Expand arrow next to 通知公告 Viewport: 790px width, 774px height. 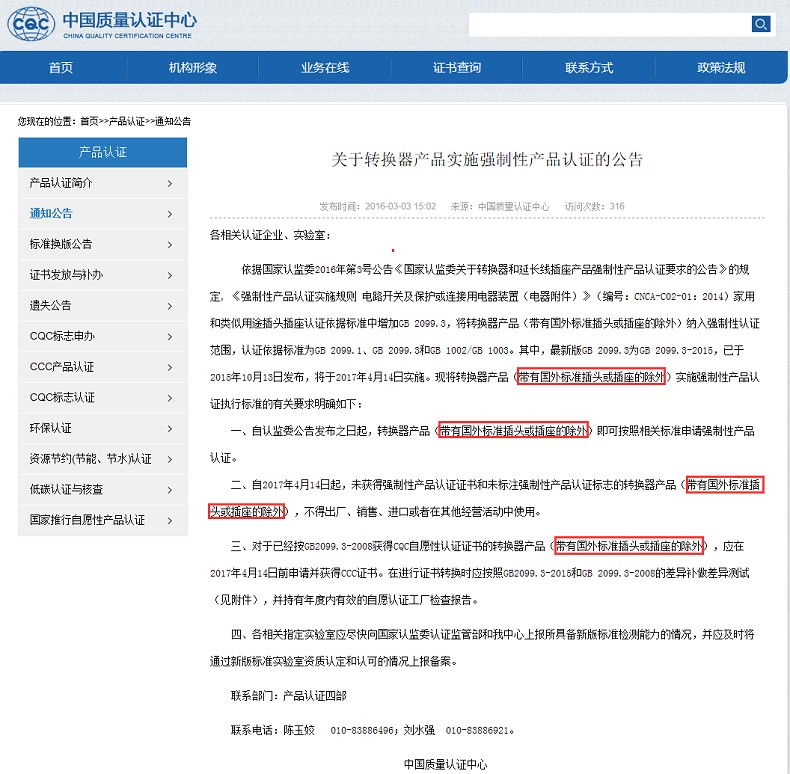point(170,213)
